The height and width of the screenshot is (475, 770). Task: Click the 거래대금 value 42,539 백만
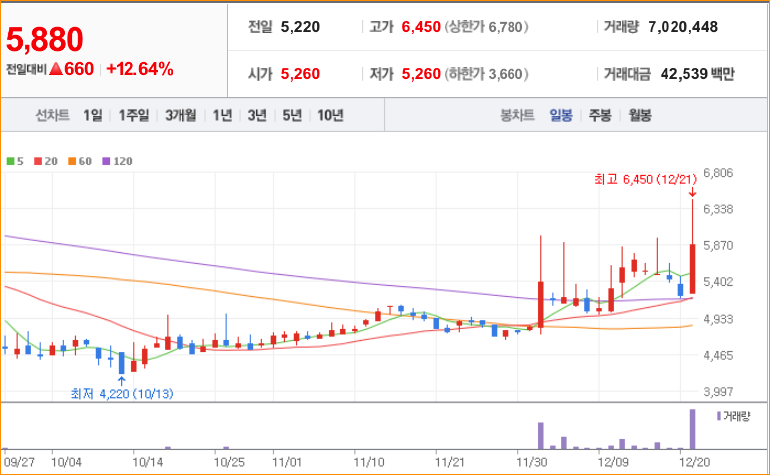click(x=697, y=74)
